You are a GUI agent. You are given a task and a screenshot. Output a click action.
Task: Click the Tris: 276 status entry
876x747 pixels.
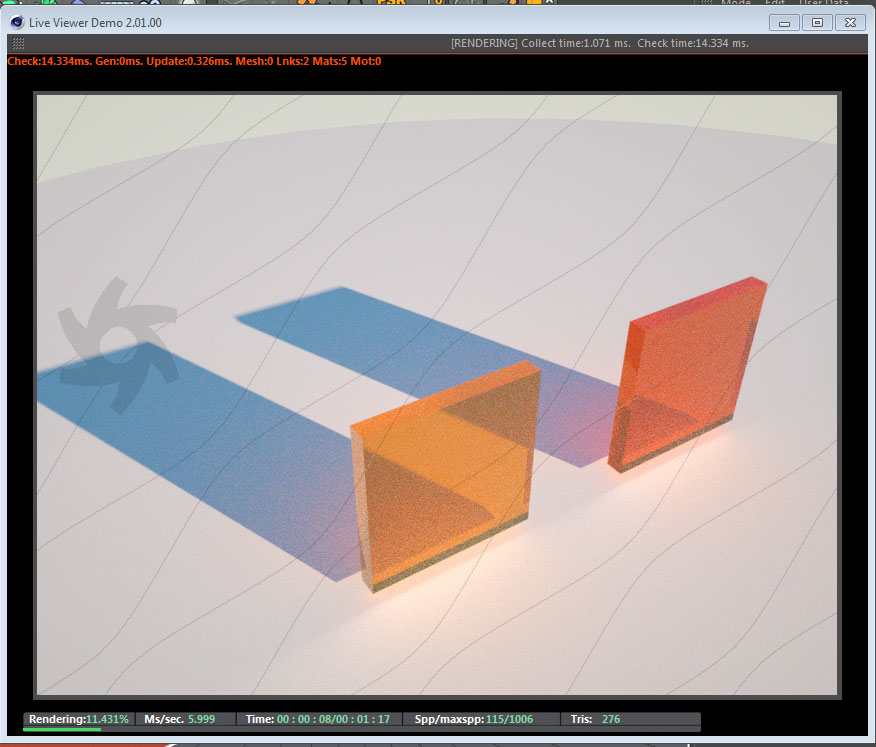(595, 719)
